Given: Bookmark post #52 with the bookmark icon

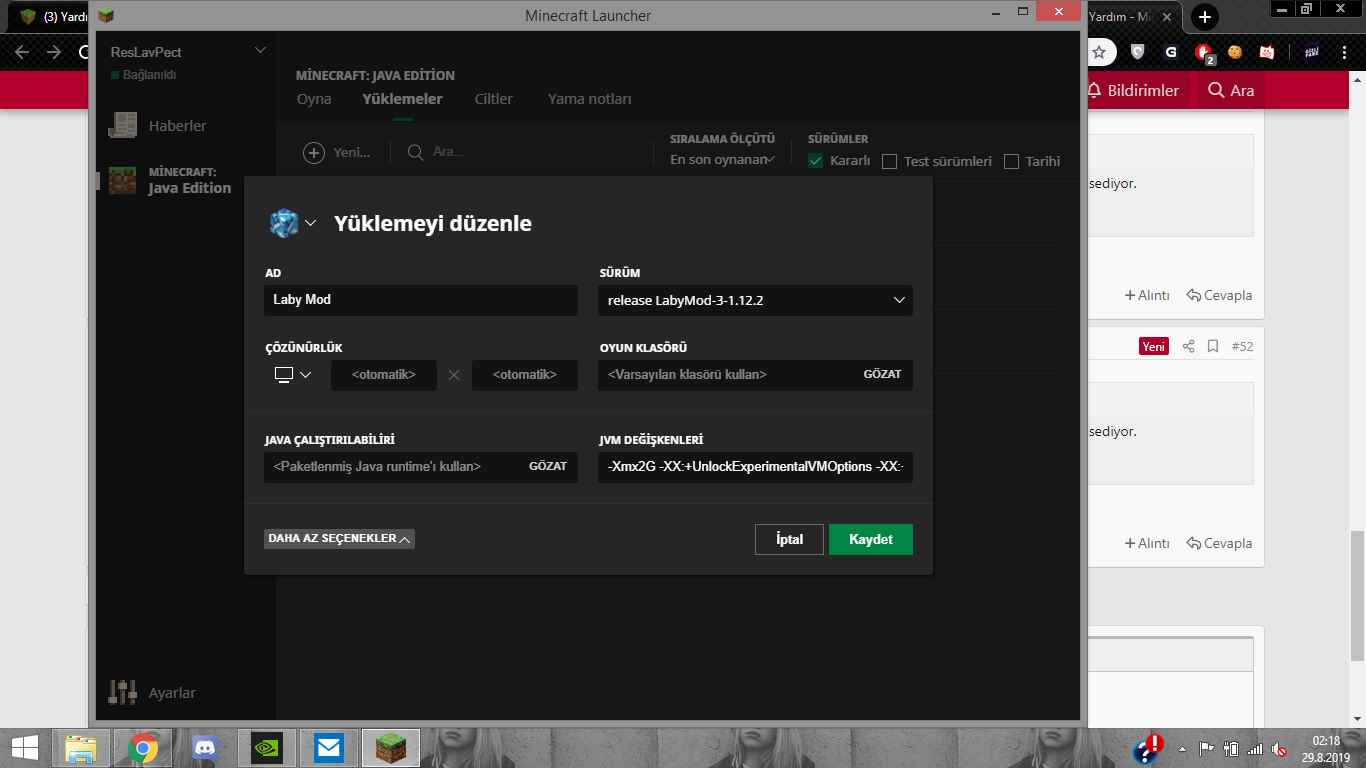Looking at the screenshot, I should point(1213,346).
